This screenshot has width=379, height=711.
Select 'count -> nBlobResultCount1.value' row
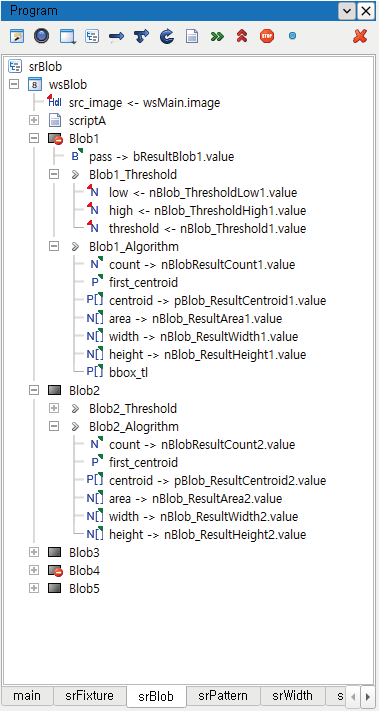click(202, 264)
